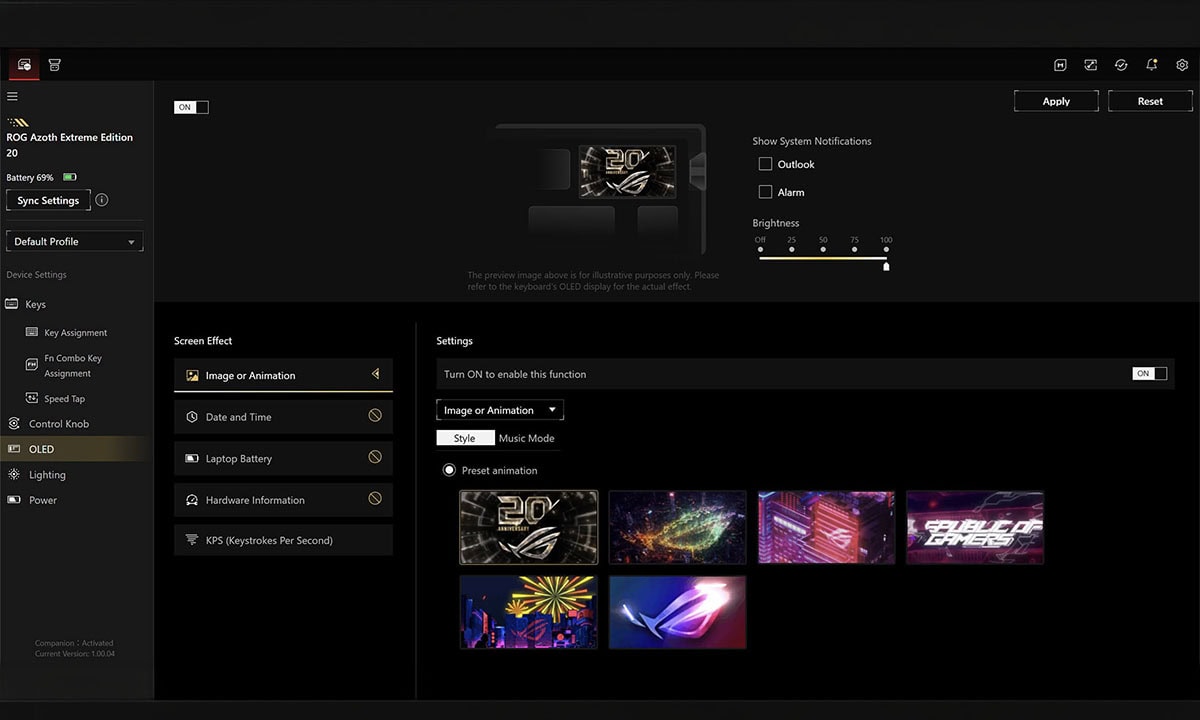Open Lighting settings in sidebar
This screenshot has height=720, width=1200.
tap(47, 474)
